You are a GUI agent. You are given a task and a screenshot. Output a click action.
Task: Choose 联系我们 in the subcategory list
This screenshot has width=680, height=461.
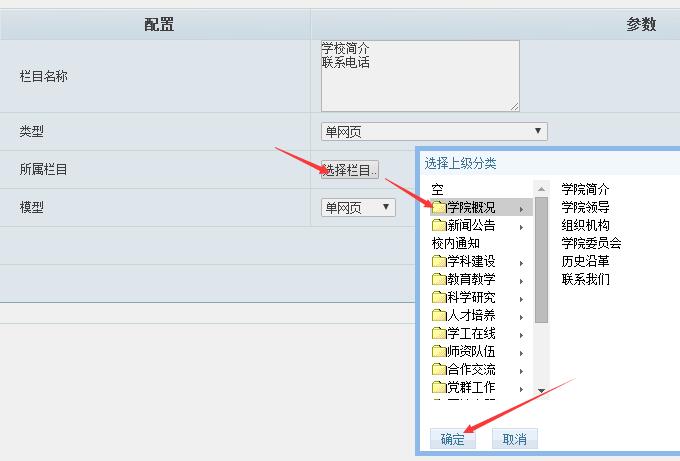[585, 279]
